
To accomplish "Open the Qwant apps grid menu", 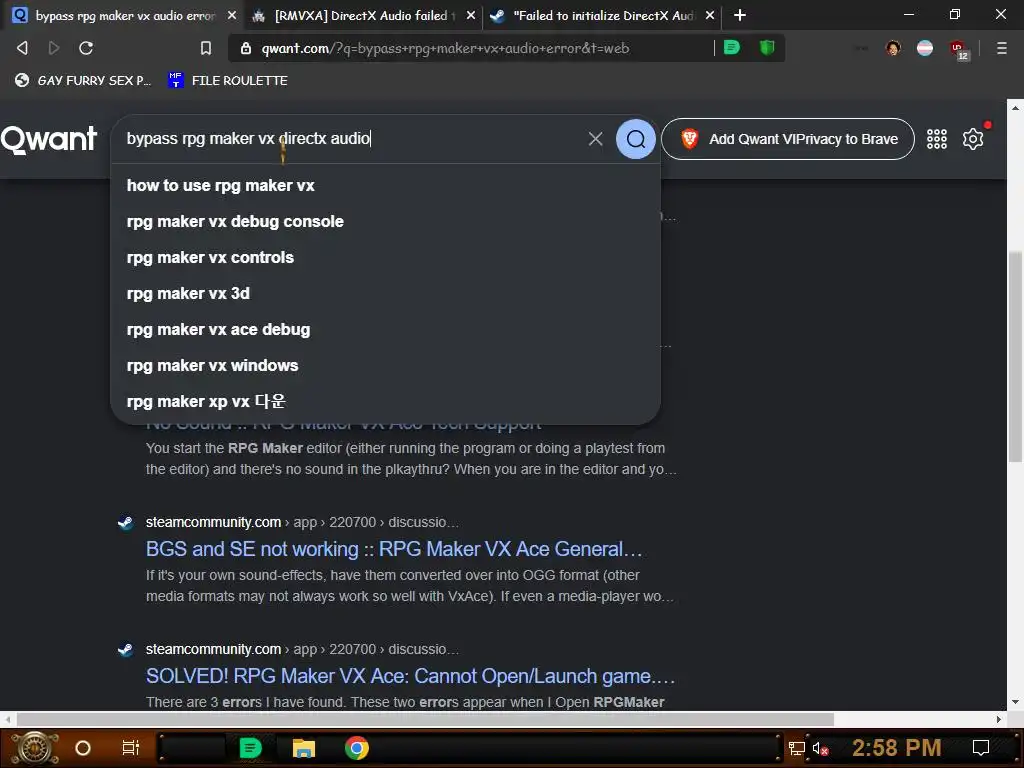I will click(936, 138).
